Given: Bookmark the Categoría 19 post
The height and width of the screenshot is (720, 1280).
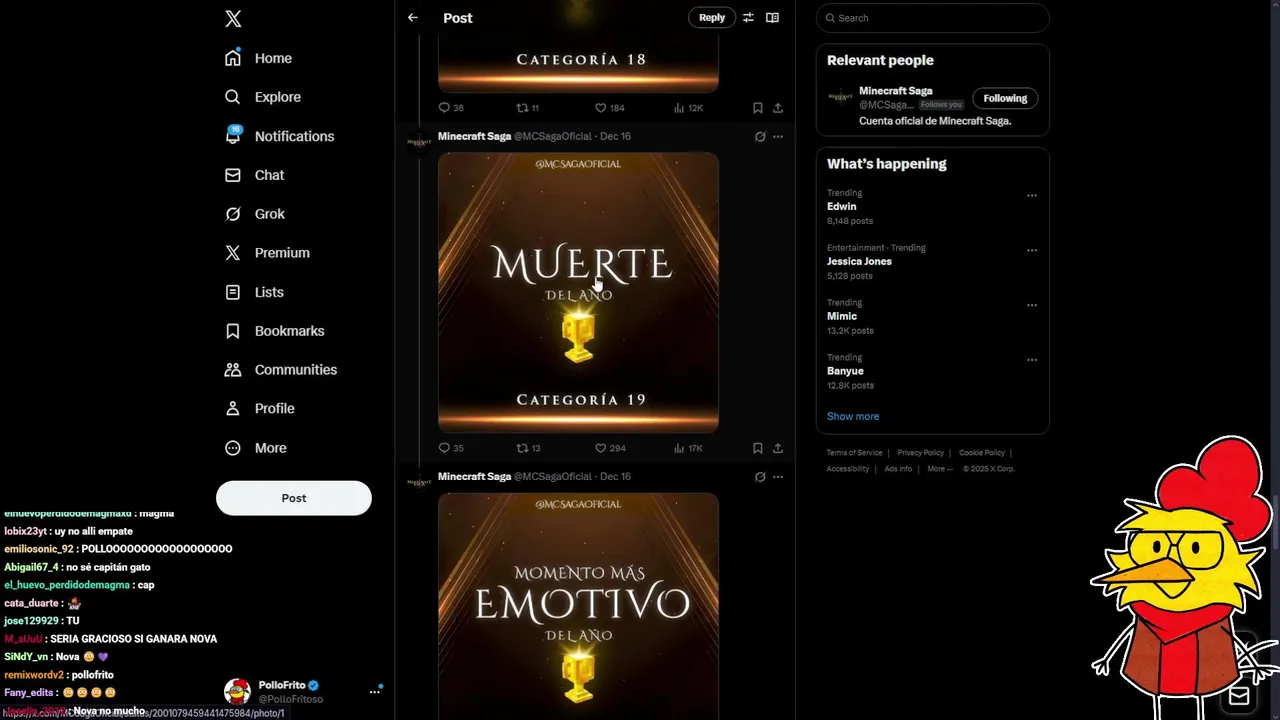Looking at the screenshot, I should pyautogui.click(x=758, y=448).
